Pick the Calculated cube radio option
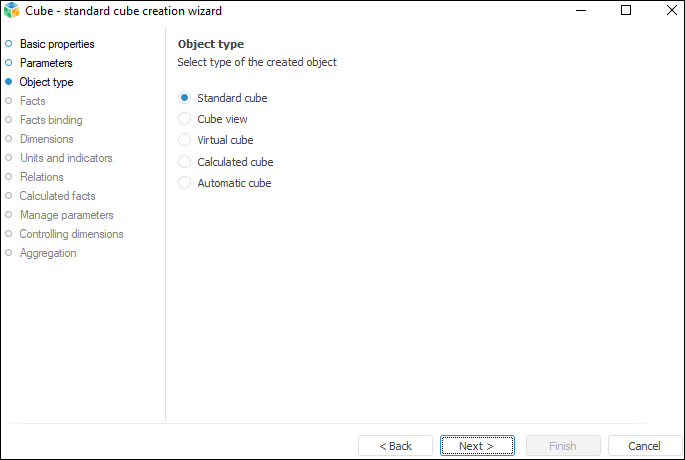The image size is (685, 460). (x=184, y=161)
